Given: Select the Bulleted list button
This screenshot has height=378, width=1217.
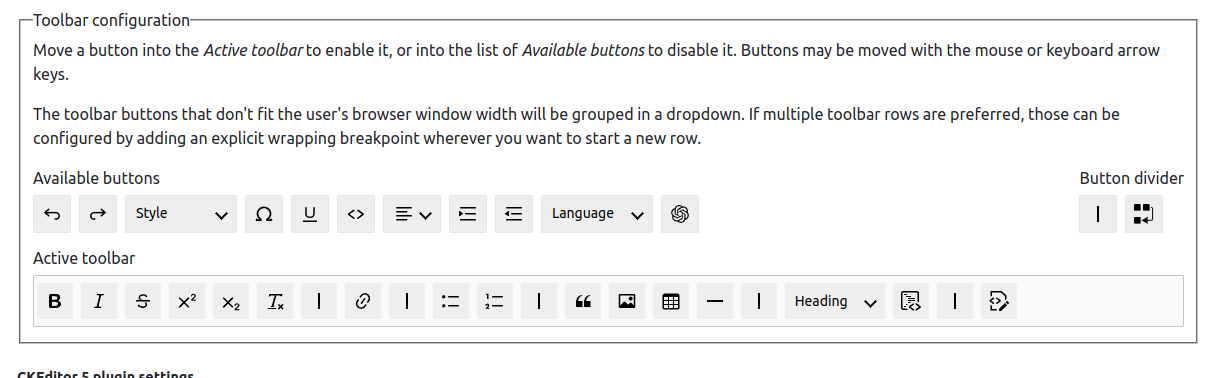Looking at the screenshot, I should click(x=451, y=301).
